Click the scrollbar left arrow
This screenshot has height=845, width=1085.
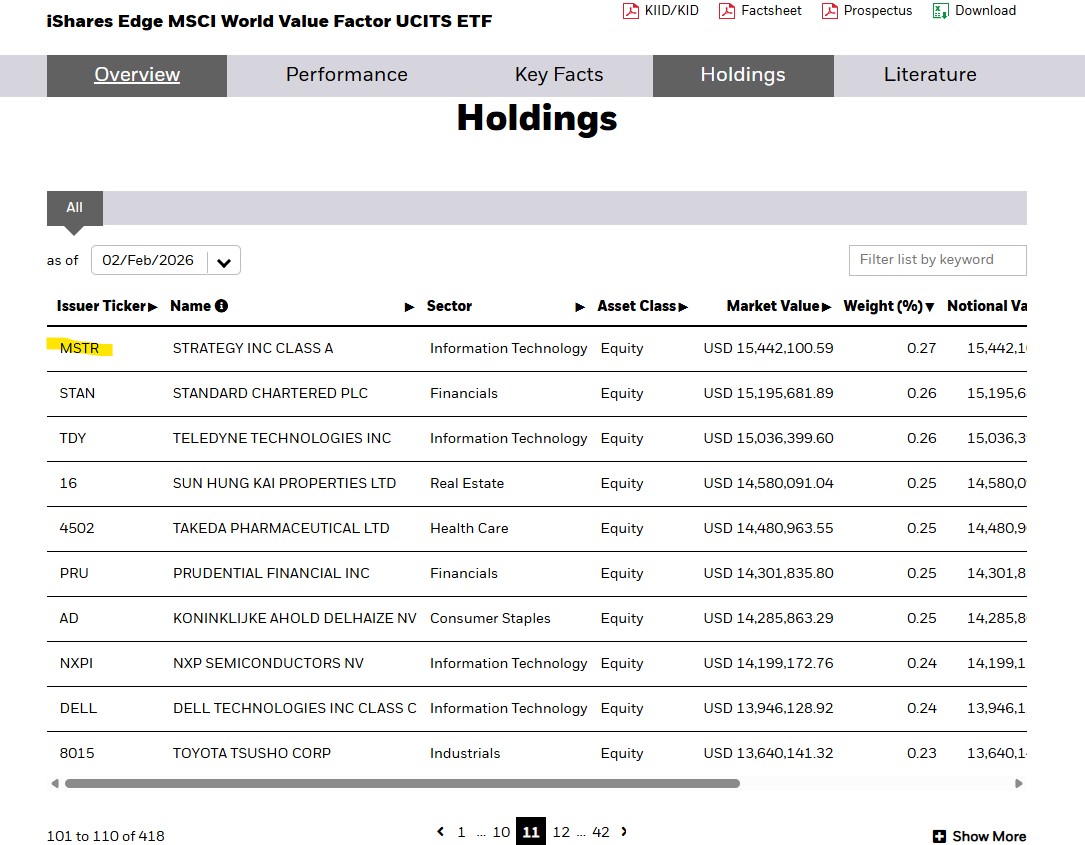(55, 783)
